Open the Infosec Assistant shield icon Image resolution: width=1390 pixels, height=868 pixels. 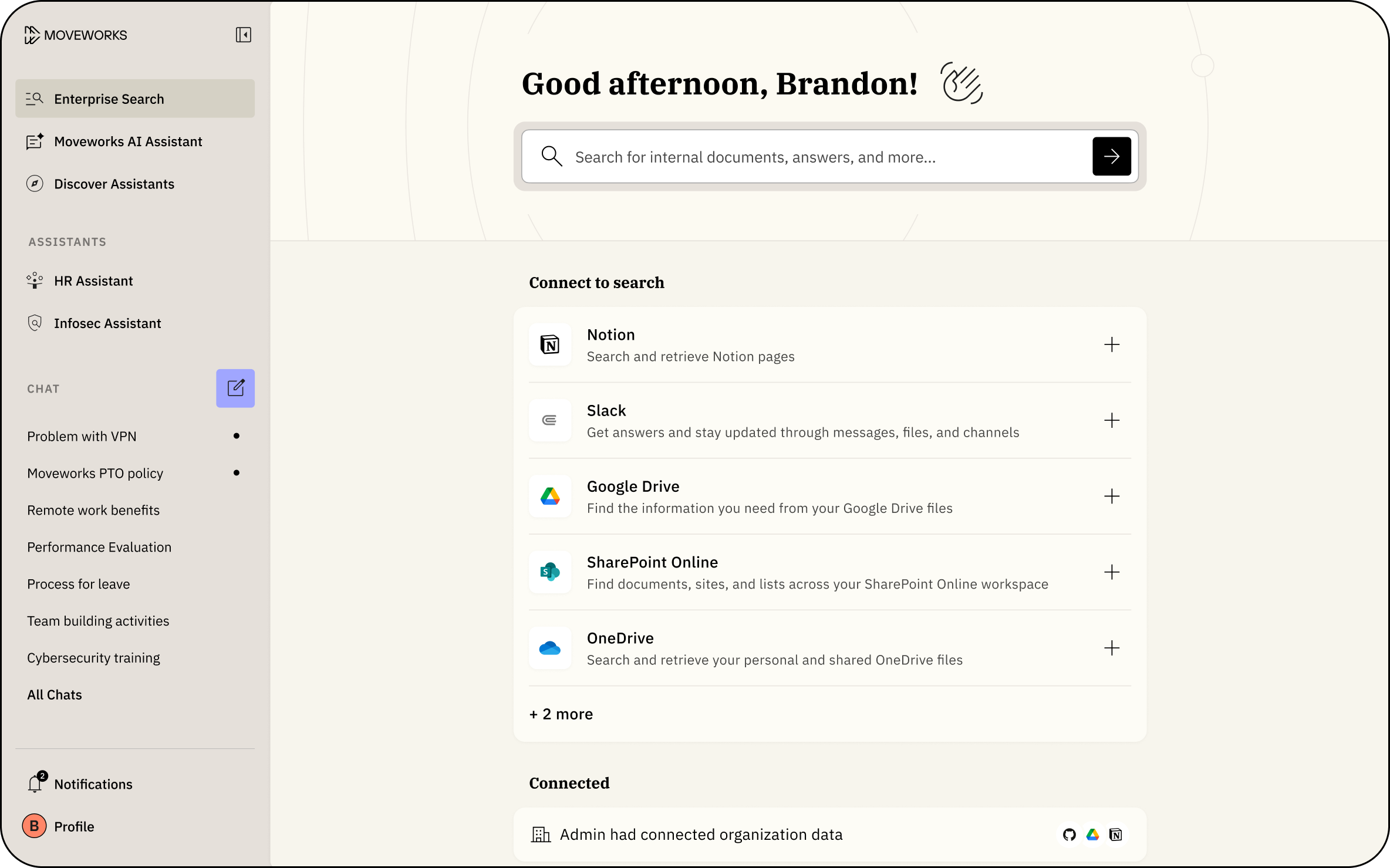coord(35,322)
